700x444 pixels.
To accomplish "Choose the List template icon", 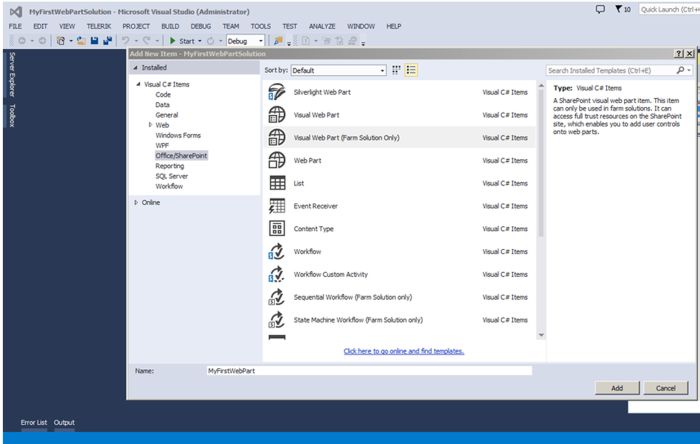I will coord(278,183).
